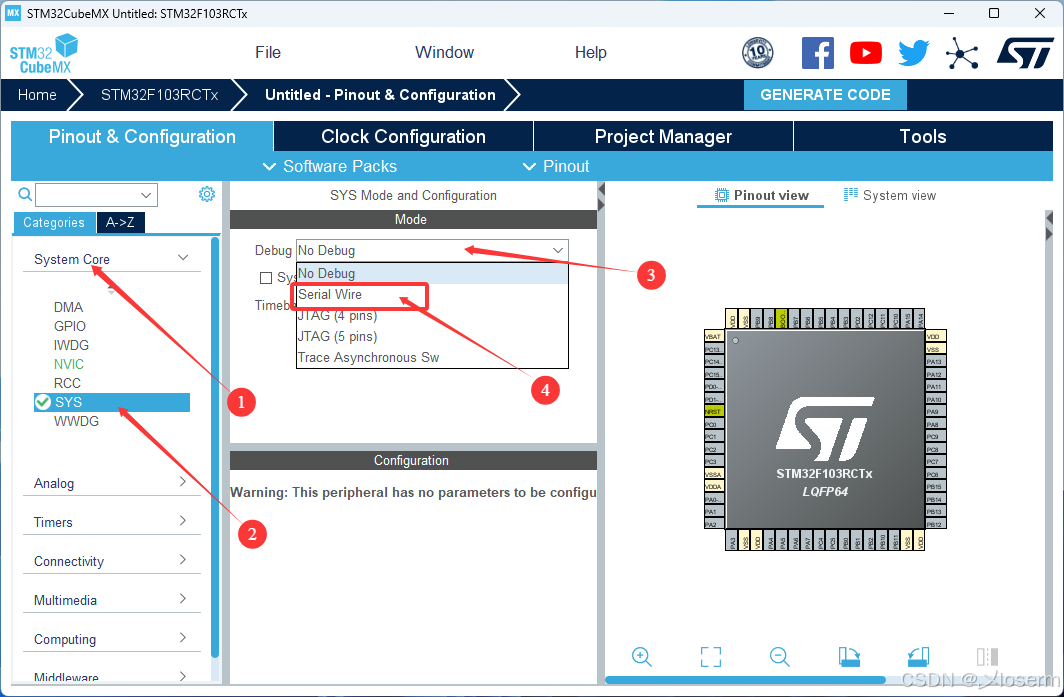Open the YouTube link icon
The width and height of the screenshot is (1064, 697).
pos(865,53)
